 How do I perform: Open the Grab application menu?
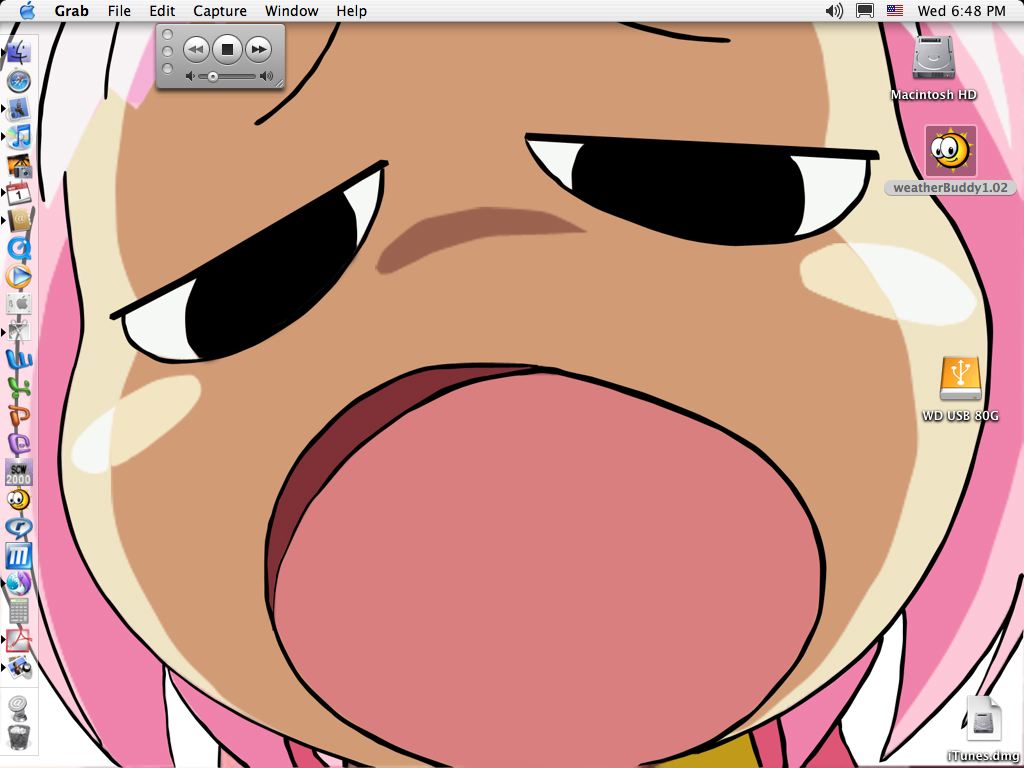pos(71,11)
